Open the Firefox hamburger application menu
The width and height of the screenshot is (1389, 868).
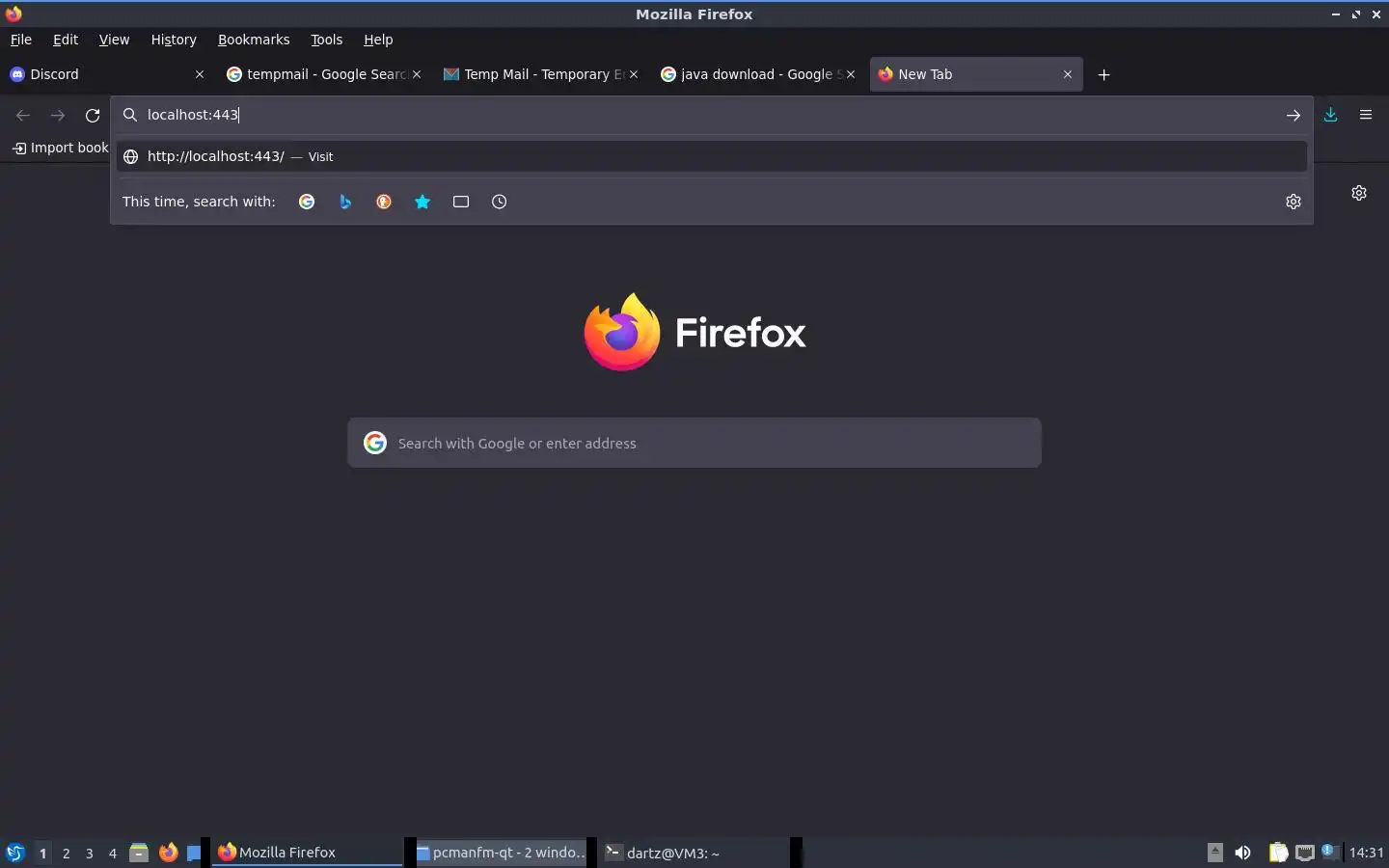(1366, 115)
